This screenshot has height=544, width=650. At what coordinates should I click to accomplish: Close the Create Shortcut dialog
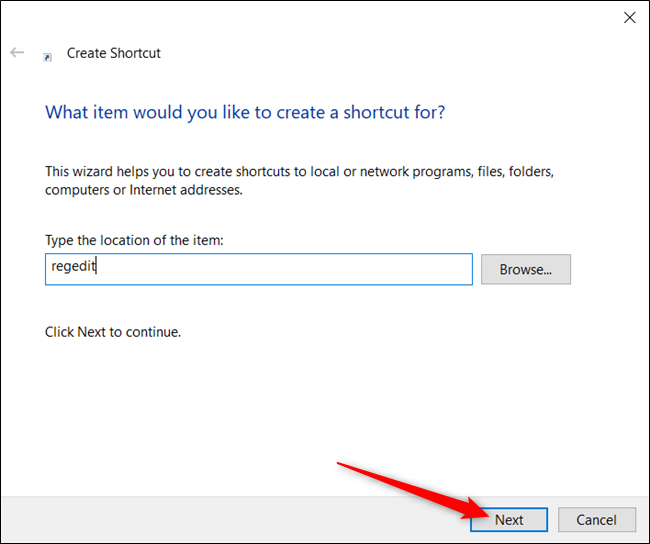tap(630, 17)
